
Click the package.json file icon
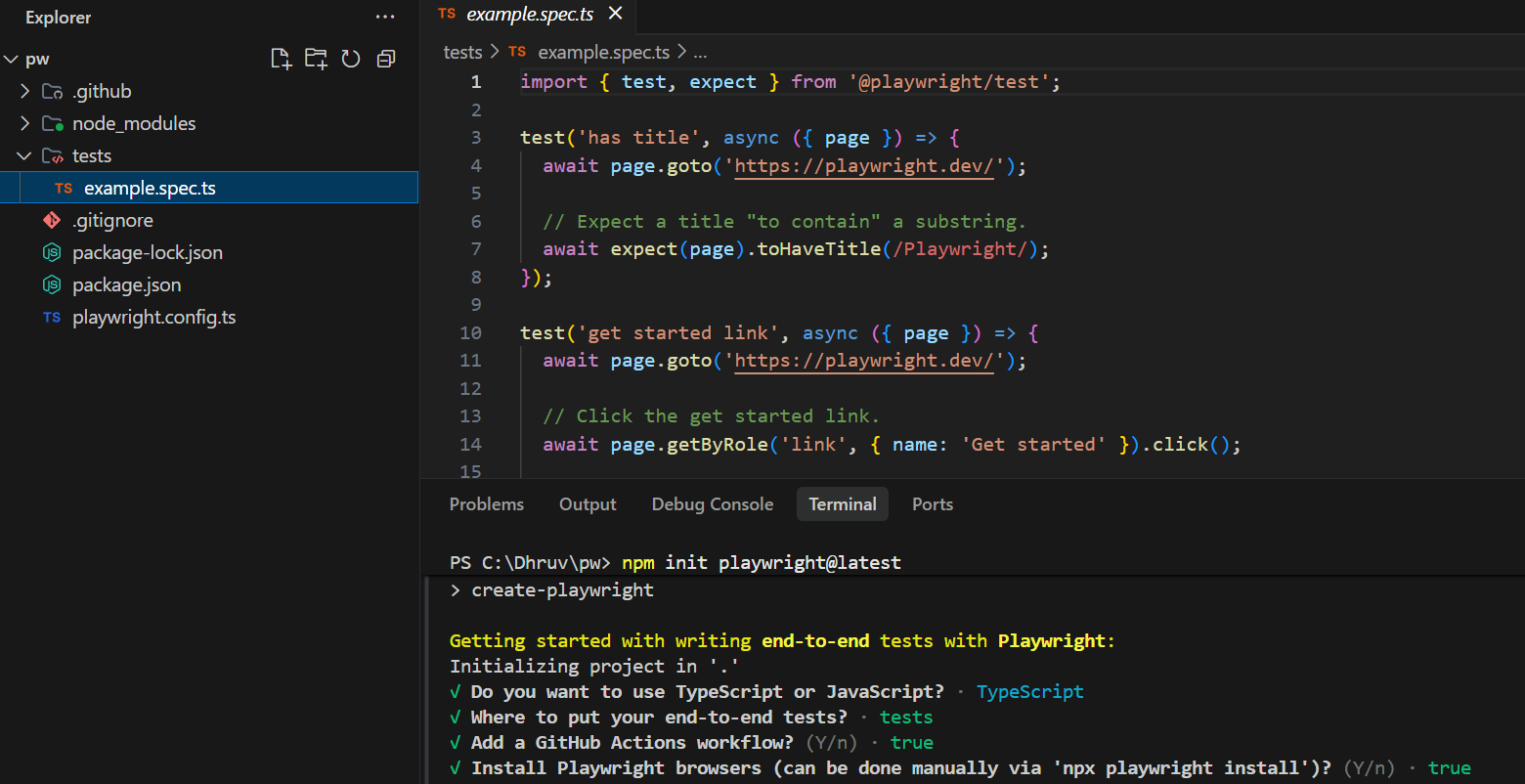52,285
